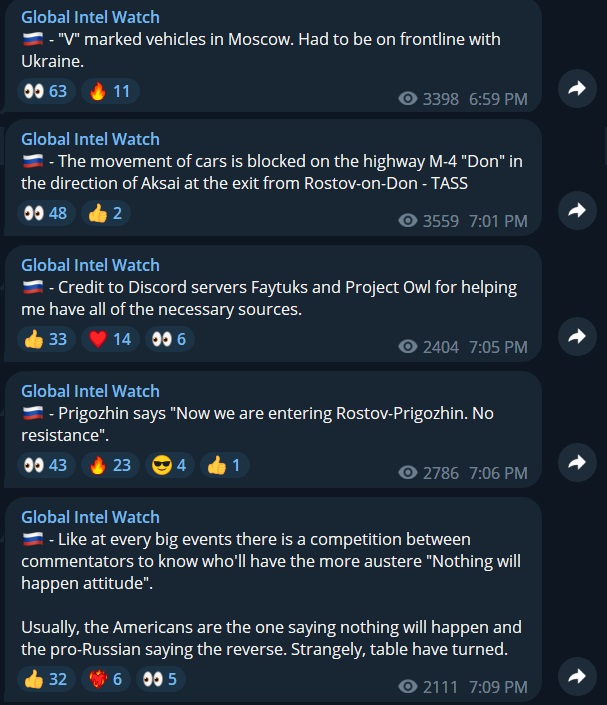Image resolution: width=607 pixels, height=705 pixels.
Task: Open Global Intel Watch name on Prigozhin post
Action: point(90,391)
